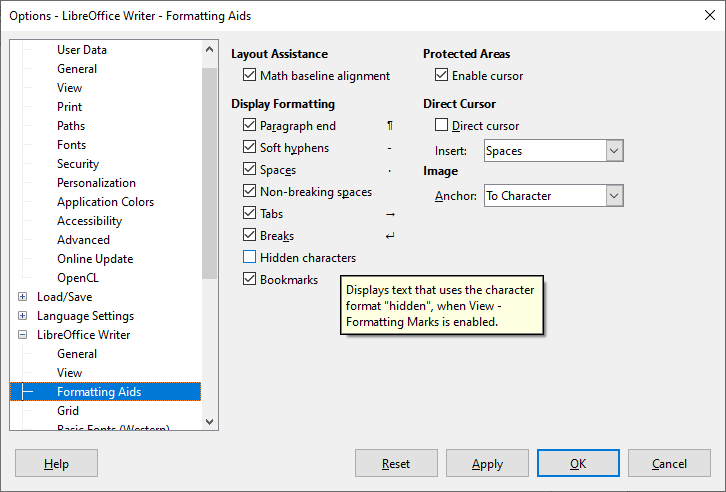Click the Help button
The image size is (726, 492).
tap(56, 463)
